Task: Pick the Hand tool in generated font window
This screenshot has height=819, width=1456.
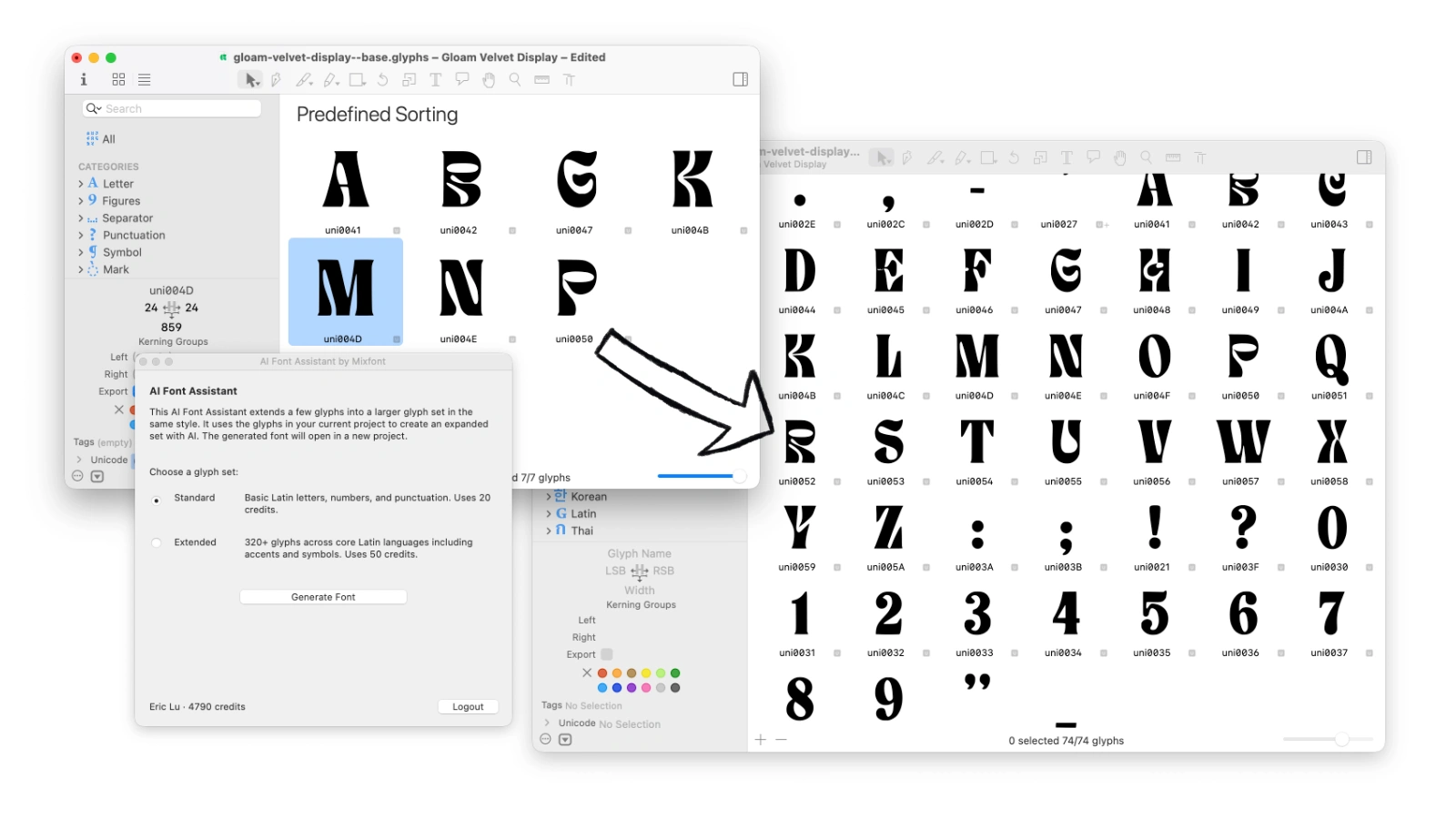Action: pyautogui.click(x=1120, y=157)
